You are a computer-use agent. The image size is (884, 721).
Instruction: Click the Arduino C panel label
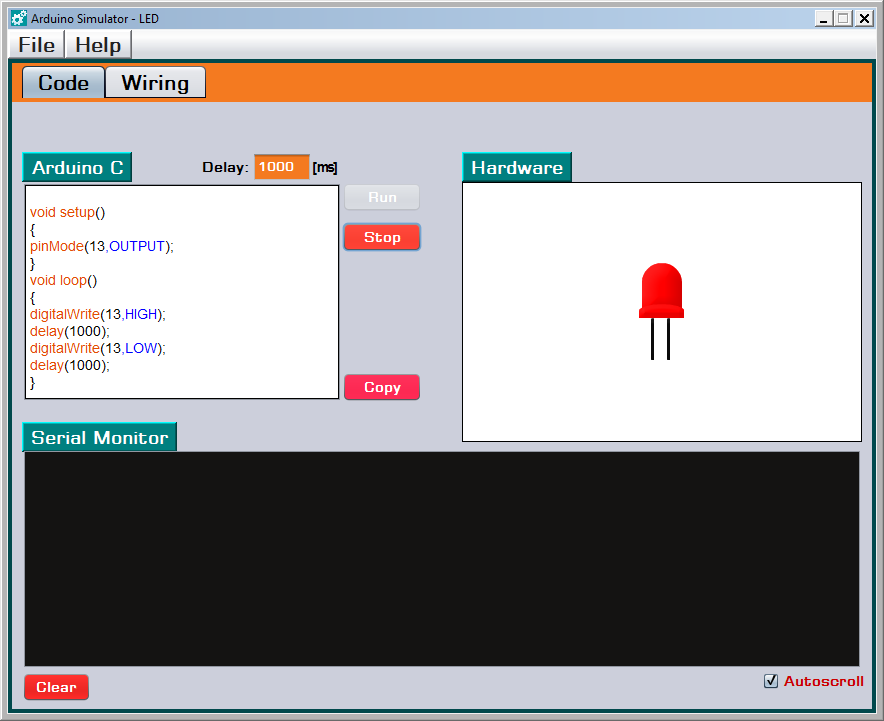click(77, 167)
